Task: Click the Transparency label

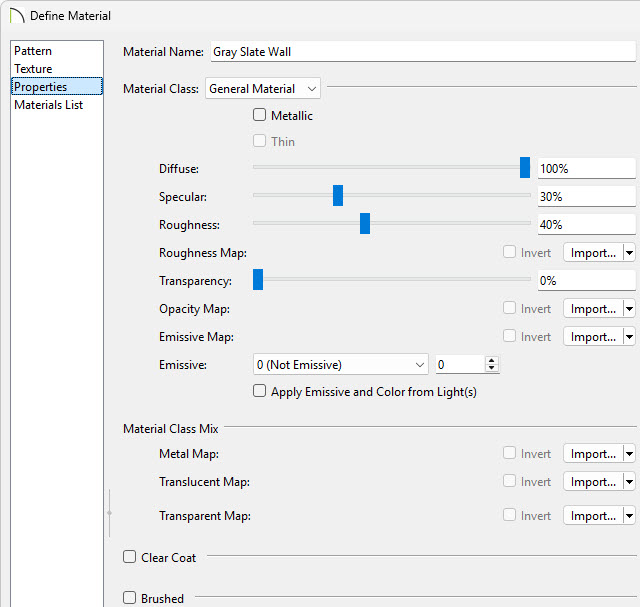Action: (196, 281)
